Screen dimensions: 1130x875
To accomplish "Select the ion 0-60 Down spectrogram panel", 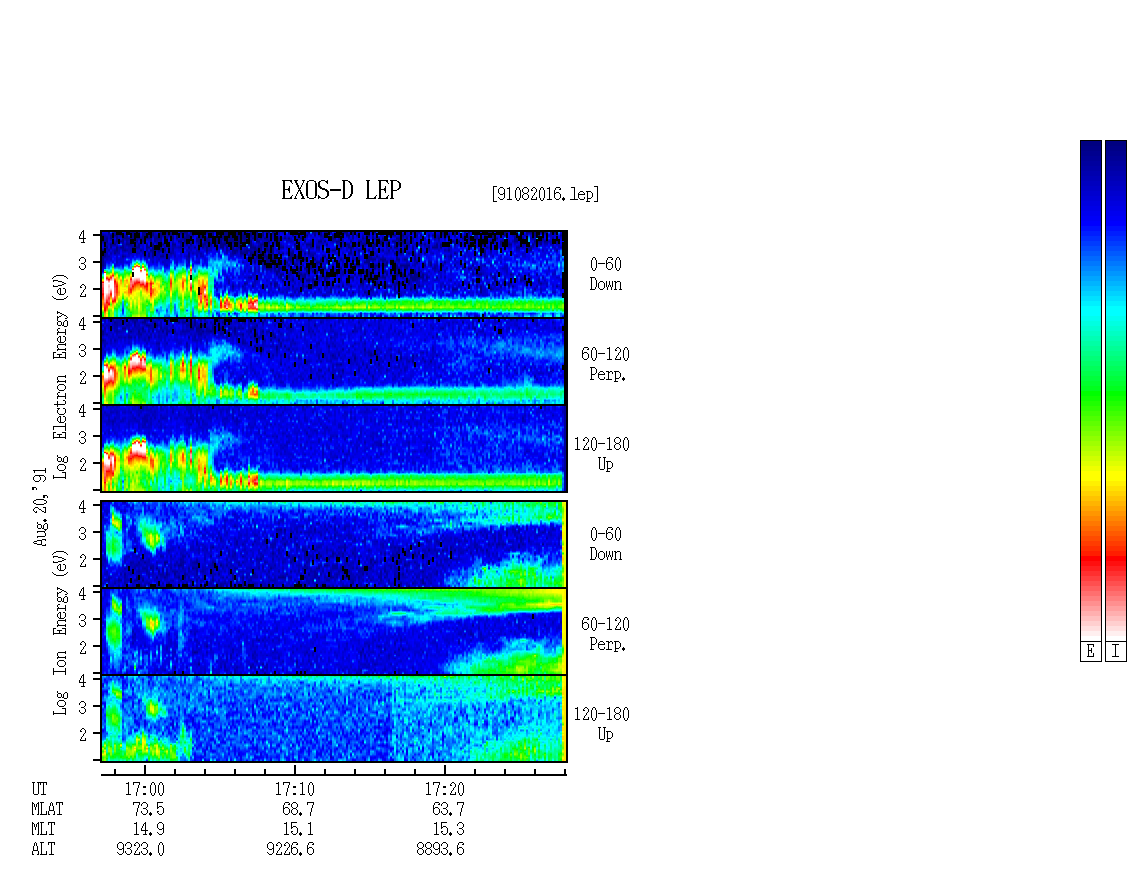I will 334,544.
